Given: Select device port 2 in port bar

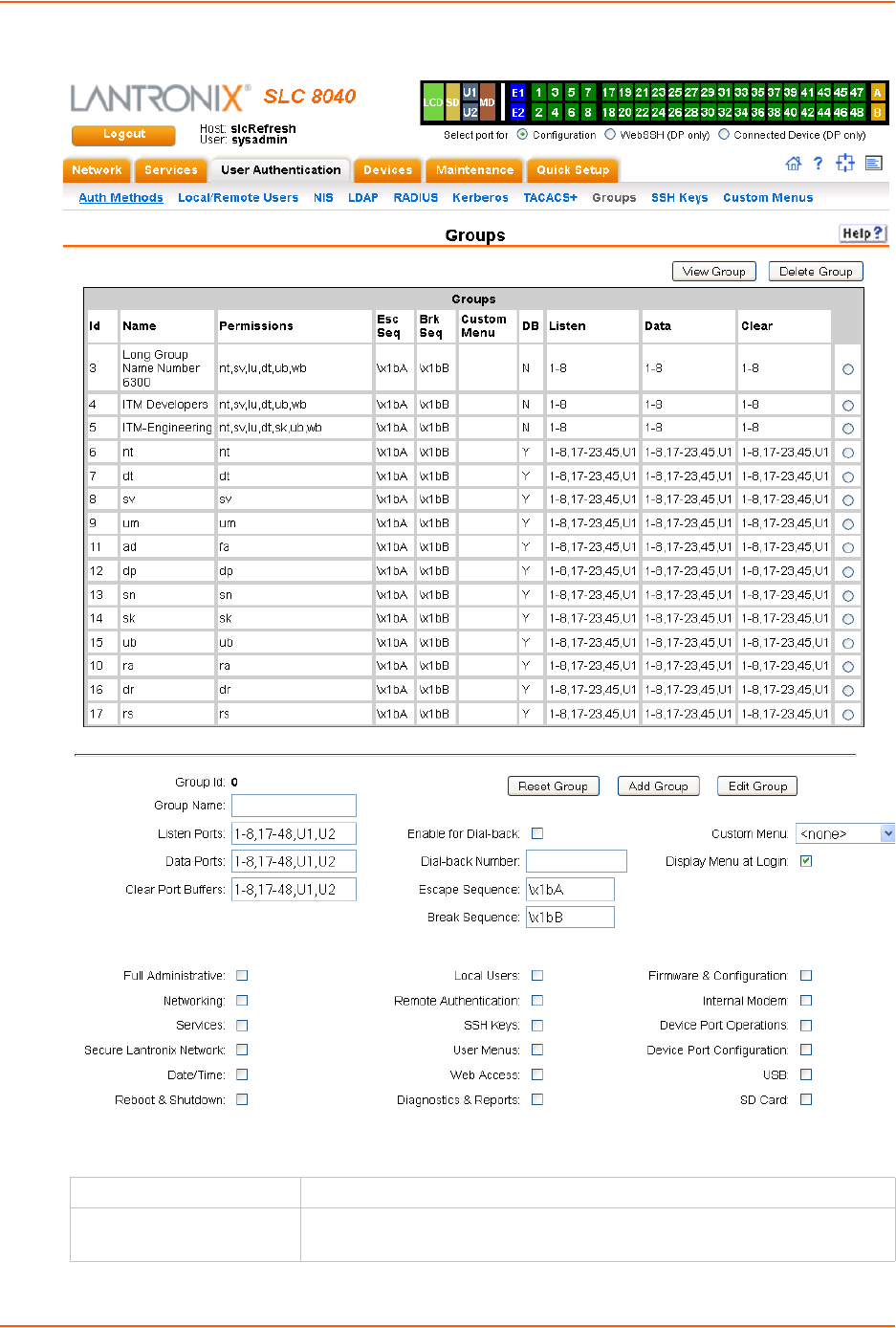Looking at the screenshot, I should (538, 112).
